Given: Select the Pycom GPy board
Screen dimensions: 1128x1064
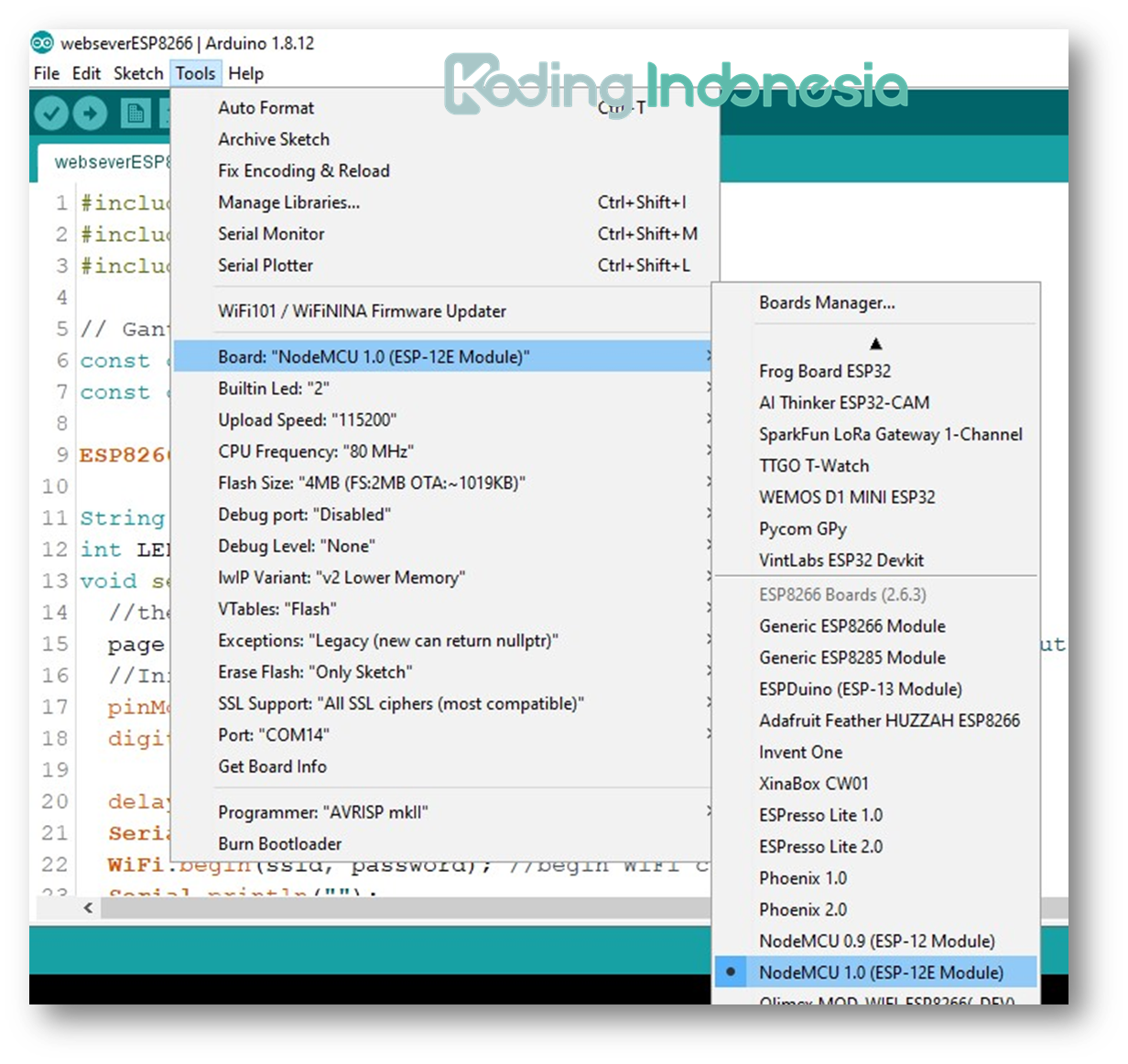Looking at the screenshot, I should pos(876,528).
